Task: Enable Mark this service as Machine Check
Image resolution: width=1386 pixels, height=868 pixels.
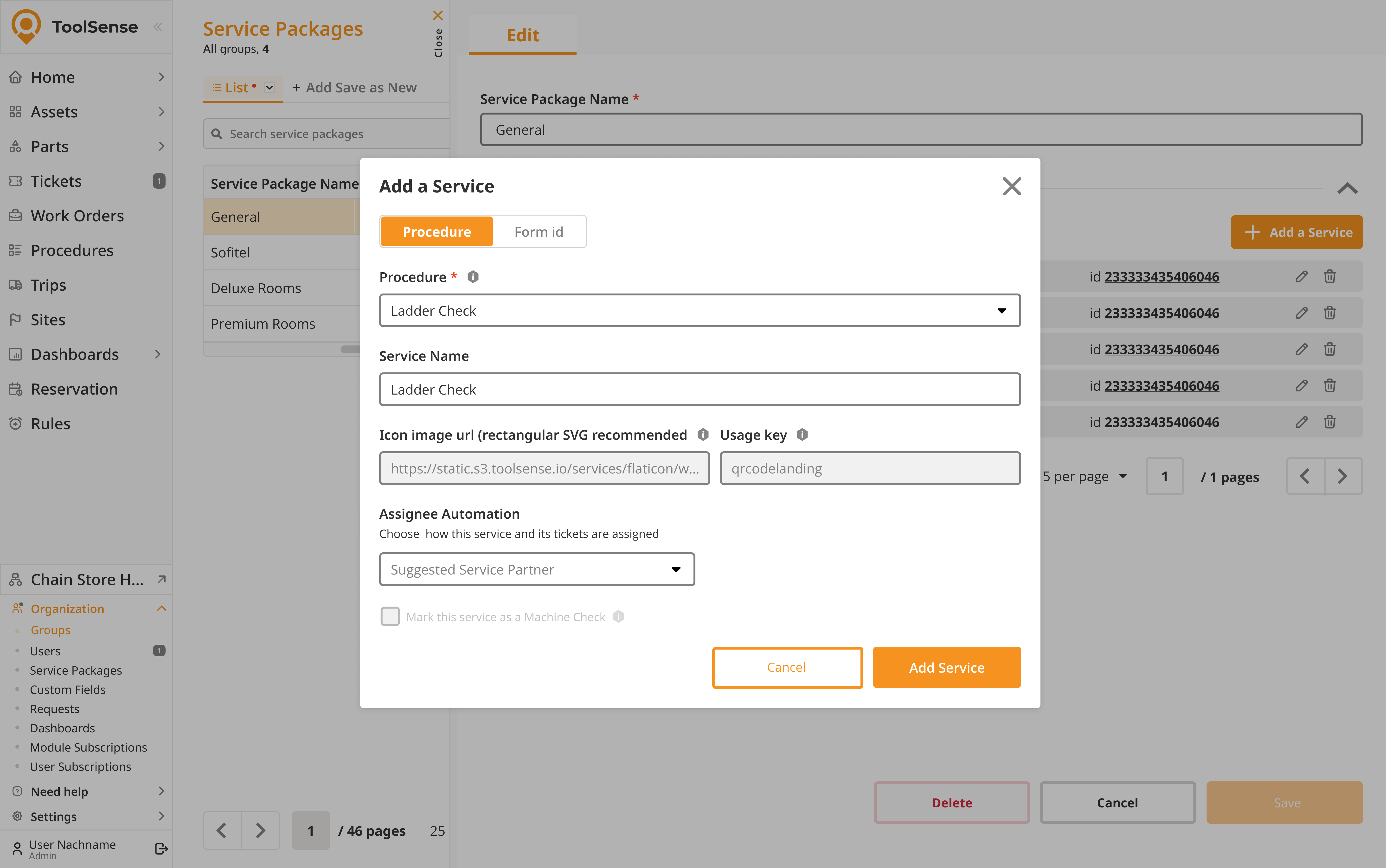Action: [391, 617]
